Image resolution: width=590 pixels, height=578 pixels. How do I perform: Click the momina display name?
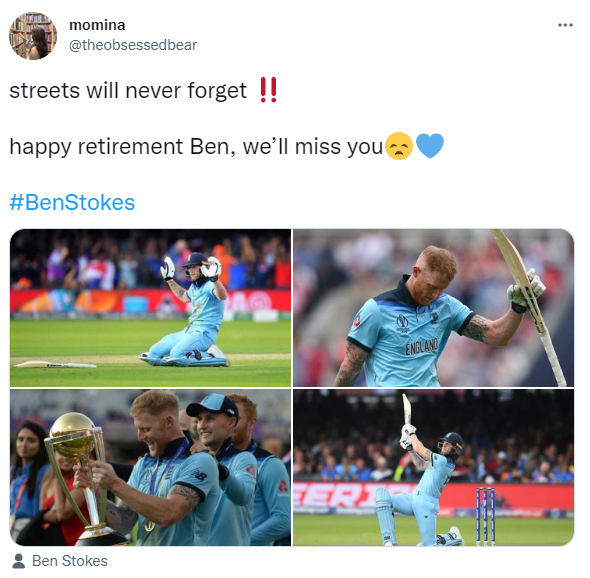click(x=97, y=25)
